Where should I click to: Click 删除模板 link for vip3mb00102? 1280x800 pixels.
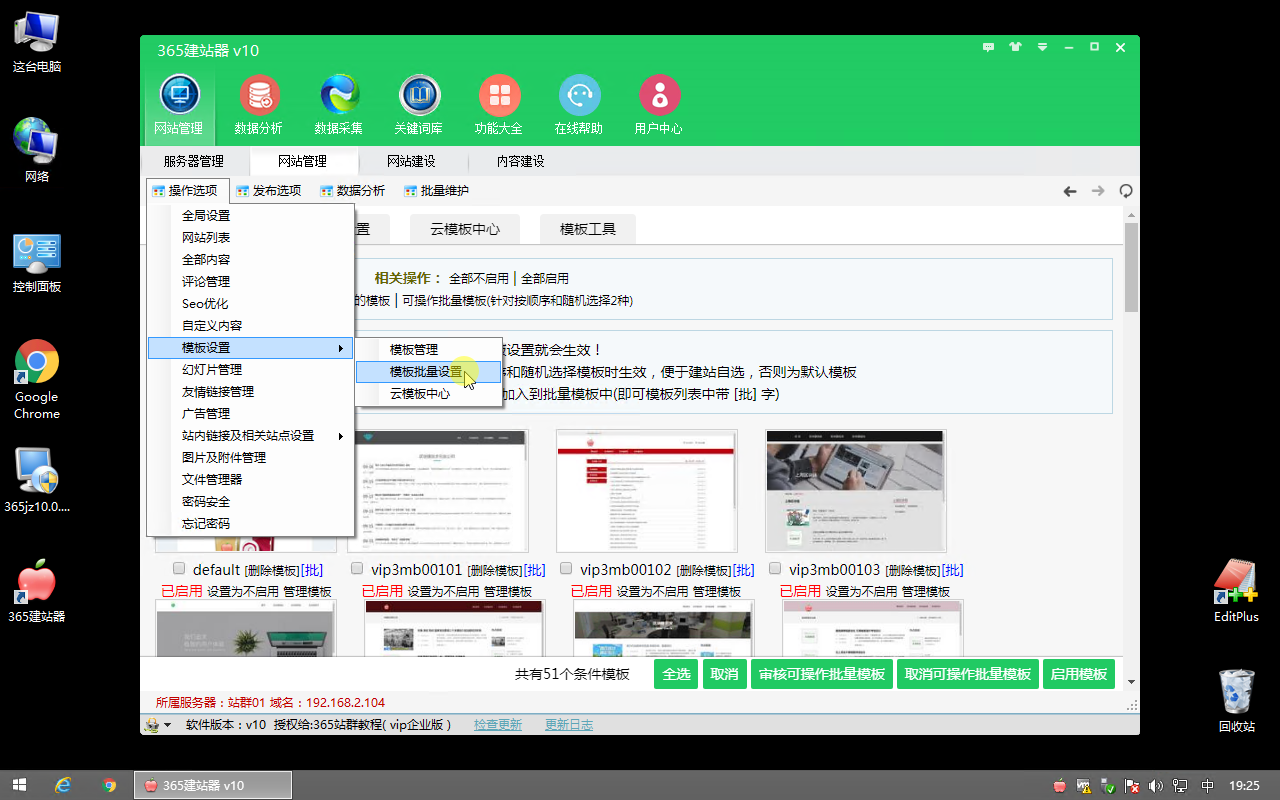coord(704,570)
